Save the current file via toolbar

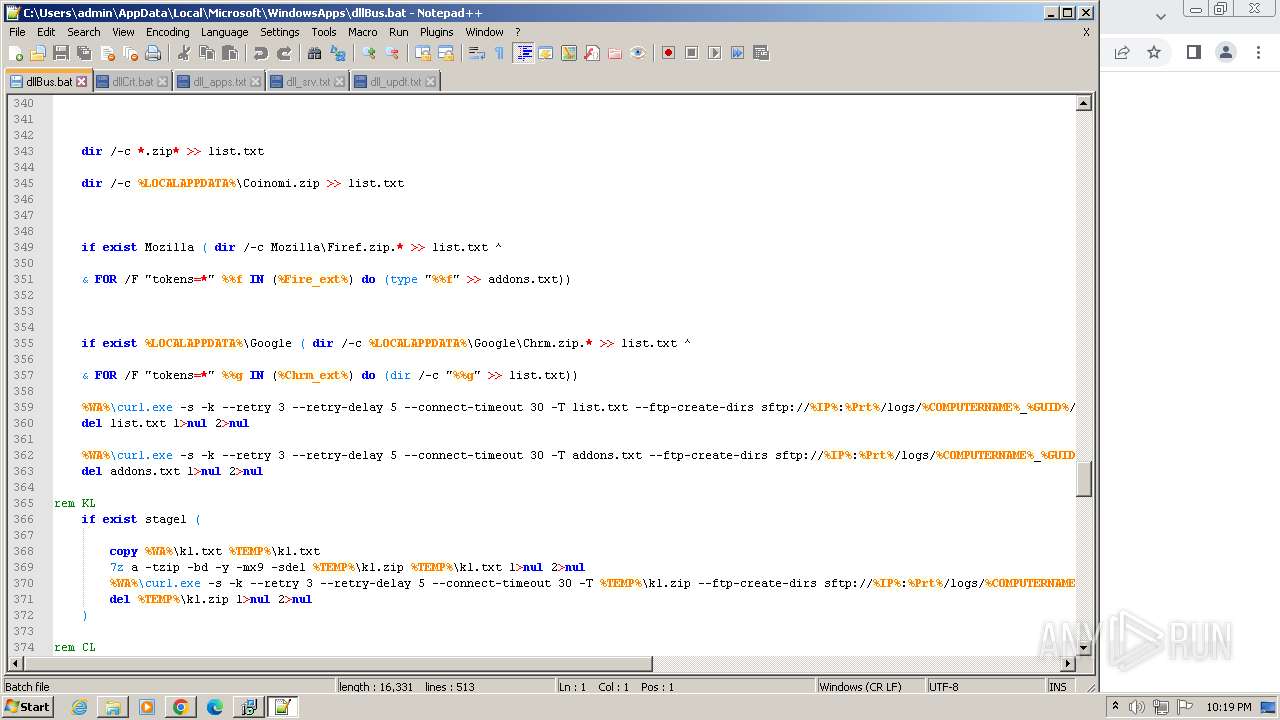61,53
